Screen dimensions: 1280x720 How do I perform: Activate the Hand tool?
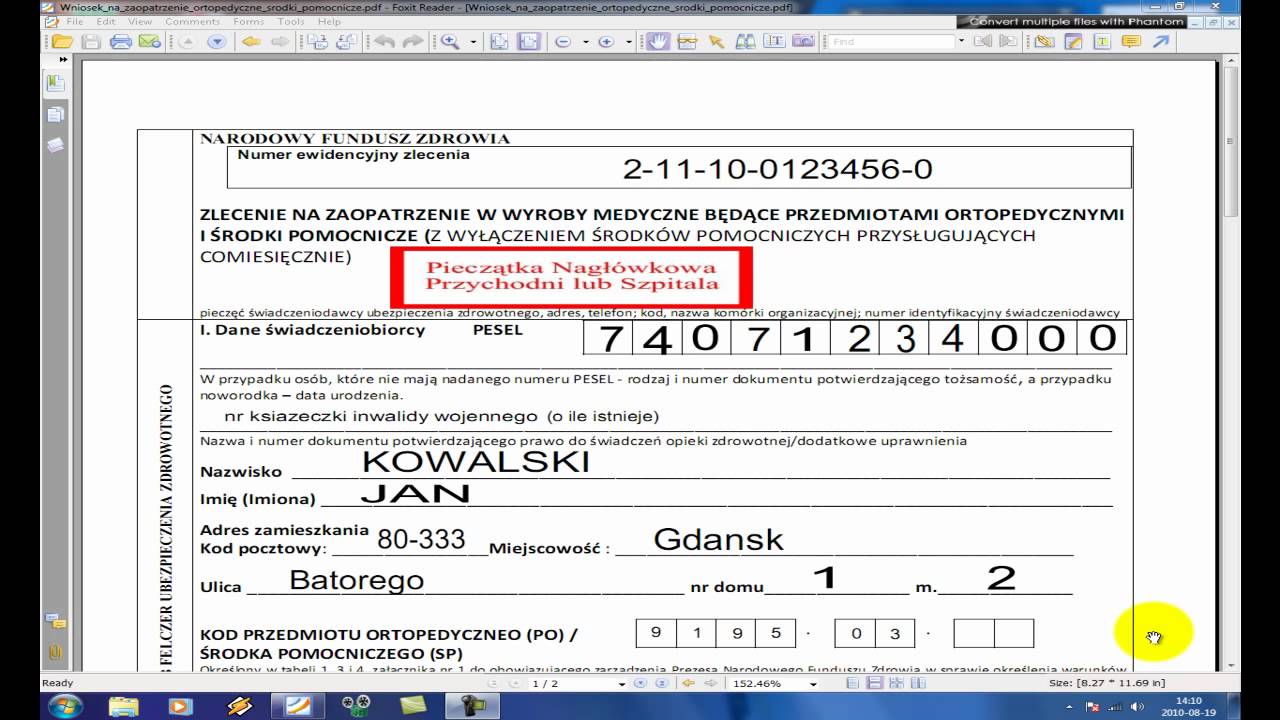click(x=658, y=41)
